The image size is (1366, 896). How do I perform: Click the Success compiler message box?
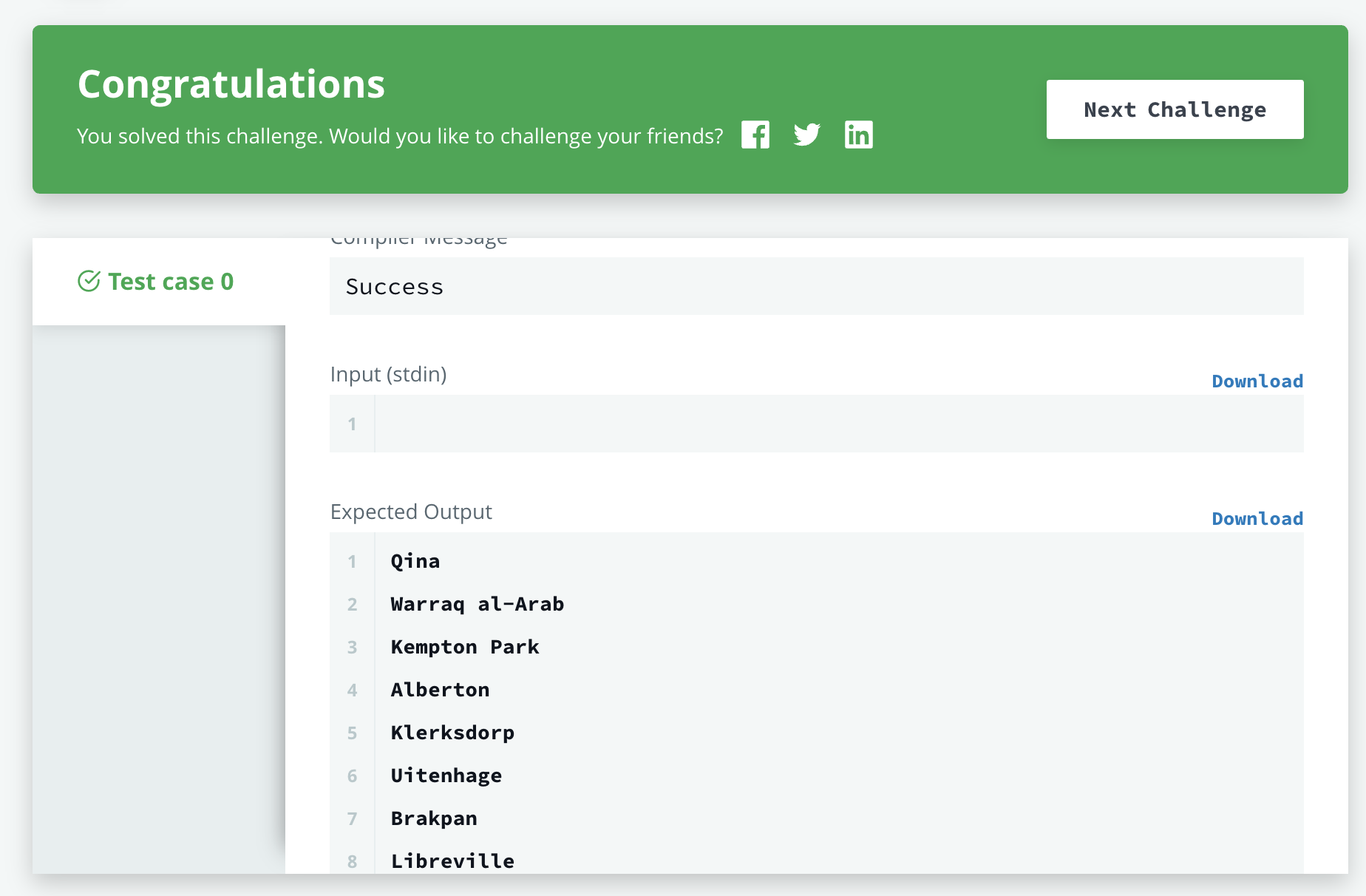pos(815,287)
